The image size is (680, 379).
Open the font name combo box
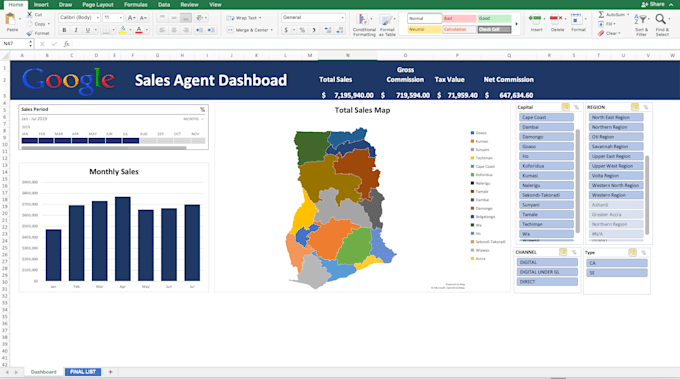(79, 18)
